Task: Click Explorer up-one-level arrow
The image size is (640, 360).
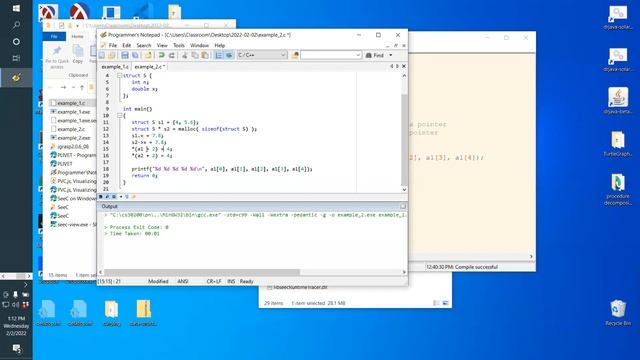Action: tap(82, 87)
